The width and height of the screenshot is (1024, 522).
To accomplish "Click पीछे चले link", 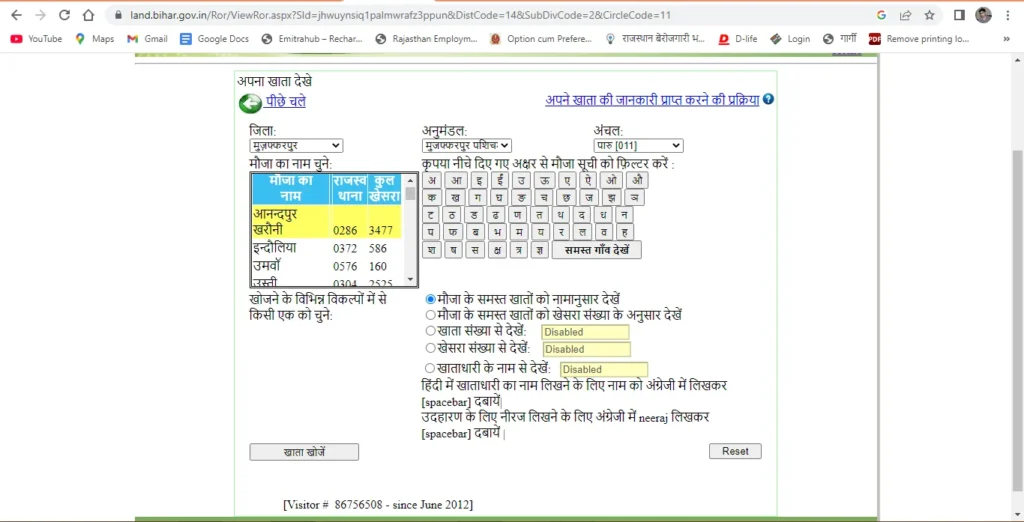I will 285,102.
